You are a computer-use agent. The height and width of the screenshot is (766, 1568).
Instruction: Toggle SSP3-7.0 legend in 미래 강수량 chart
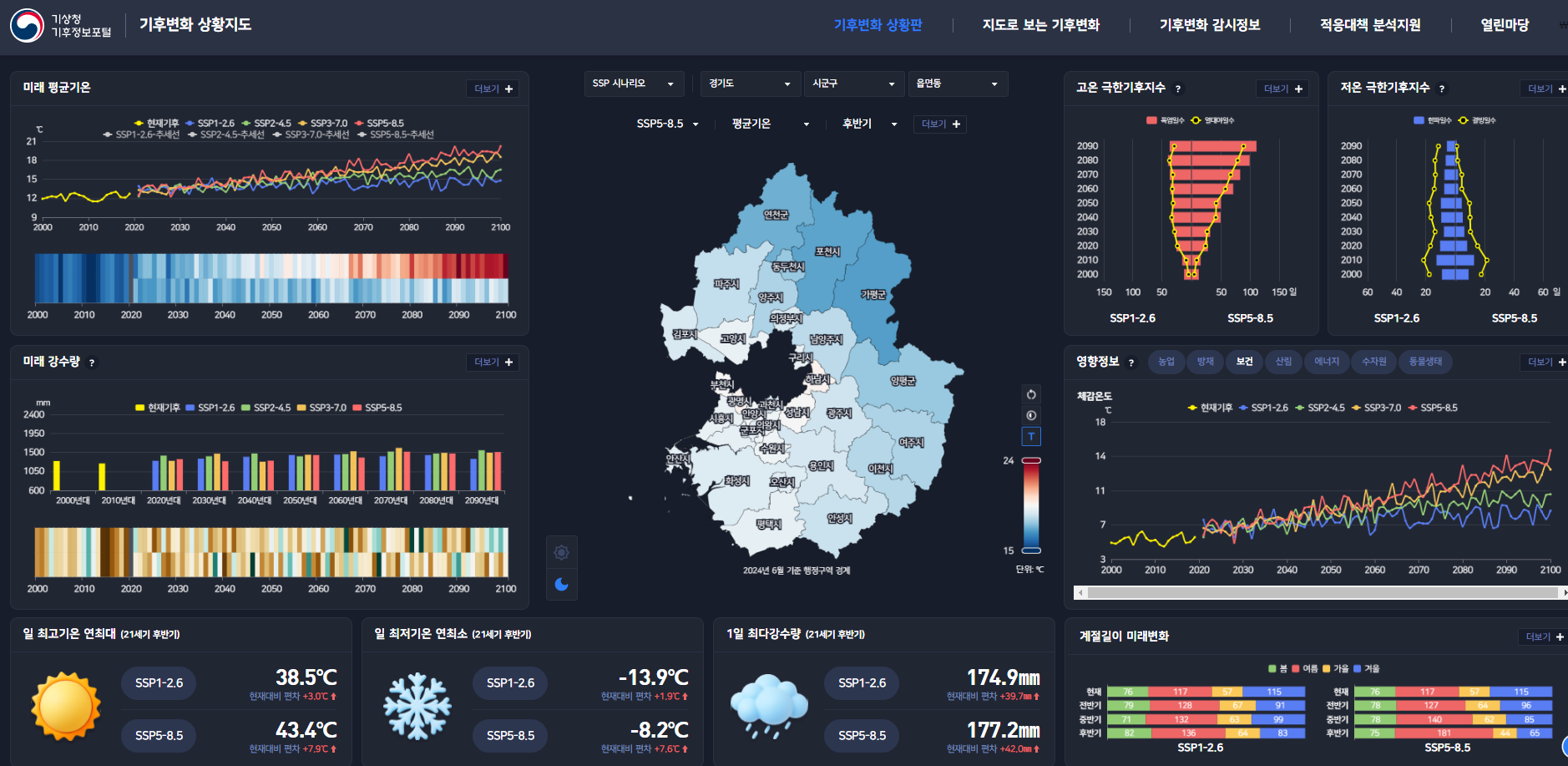click(321, 408)
